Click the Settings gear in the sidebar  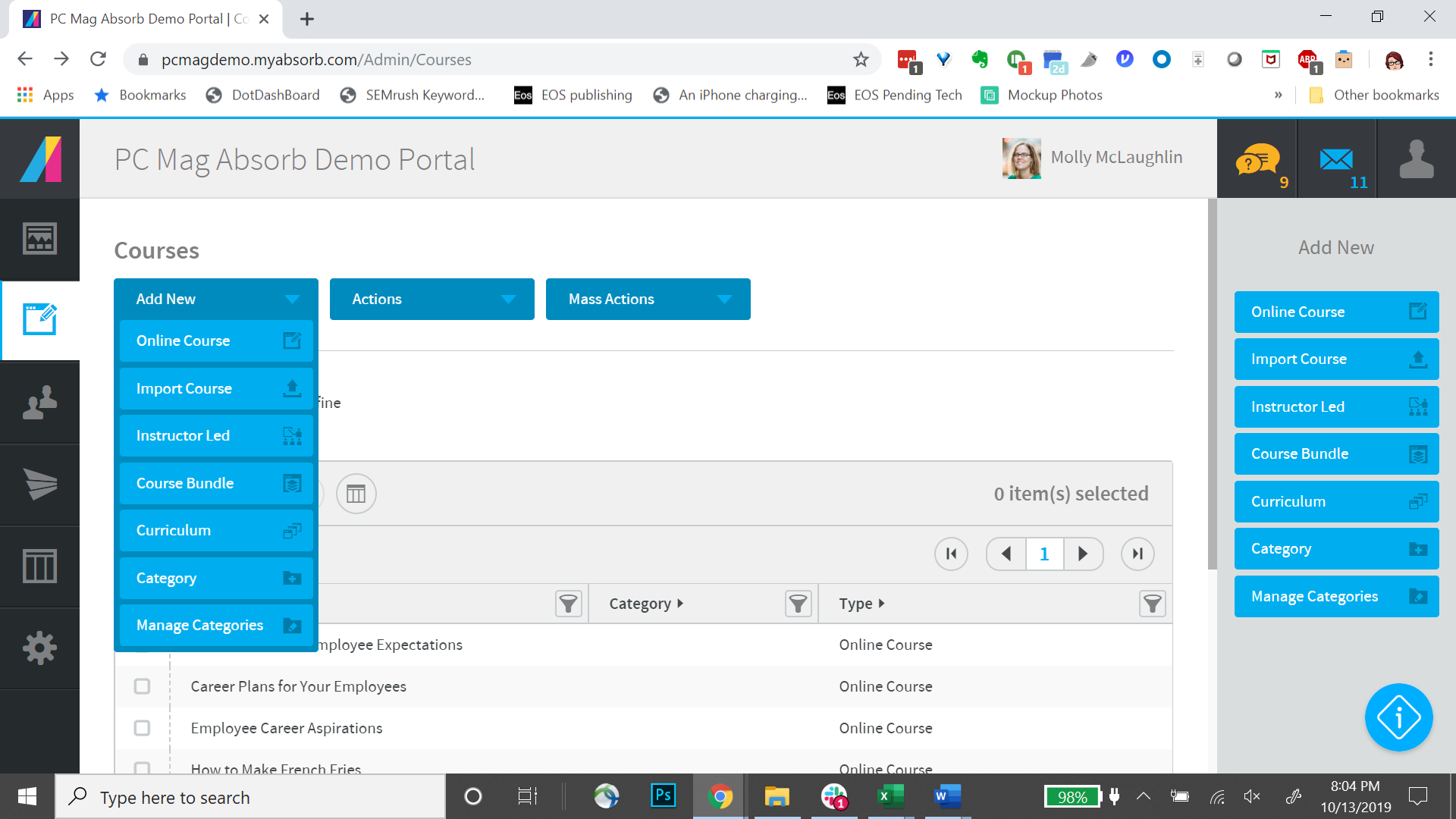click(39, 648)
